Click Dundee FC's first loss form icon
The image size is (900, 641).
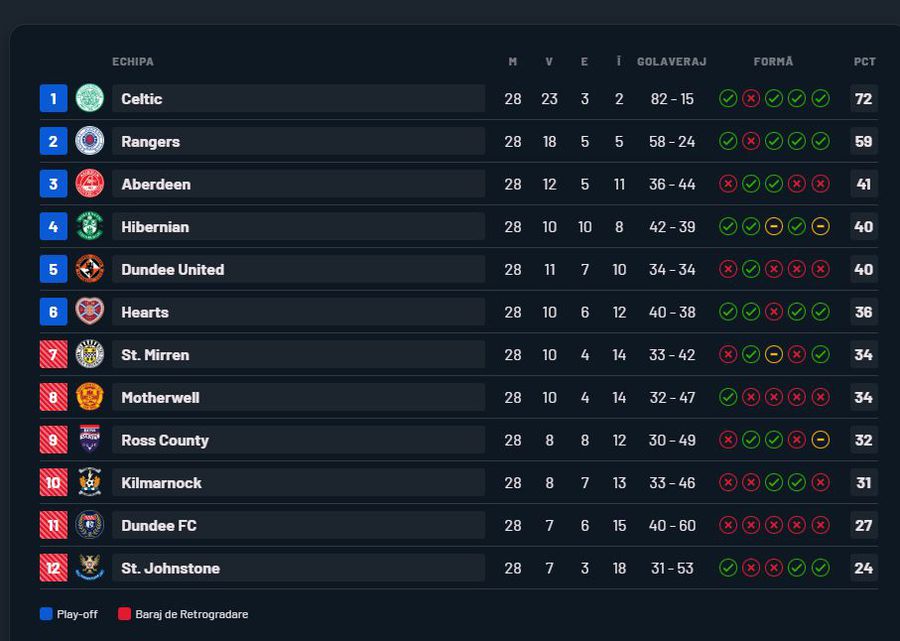(x=728, y=525)
